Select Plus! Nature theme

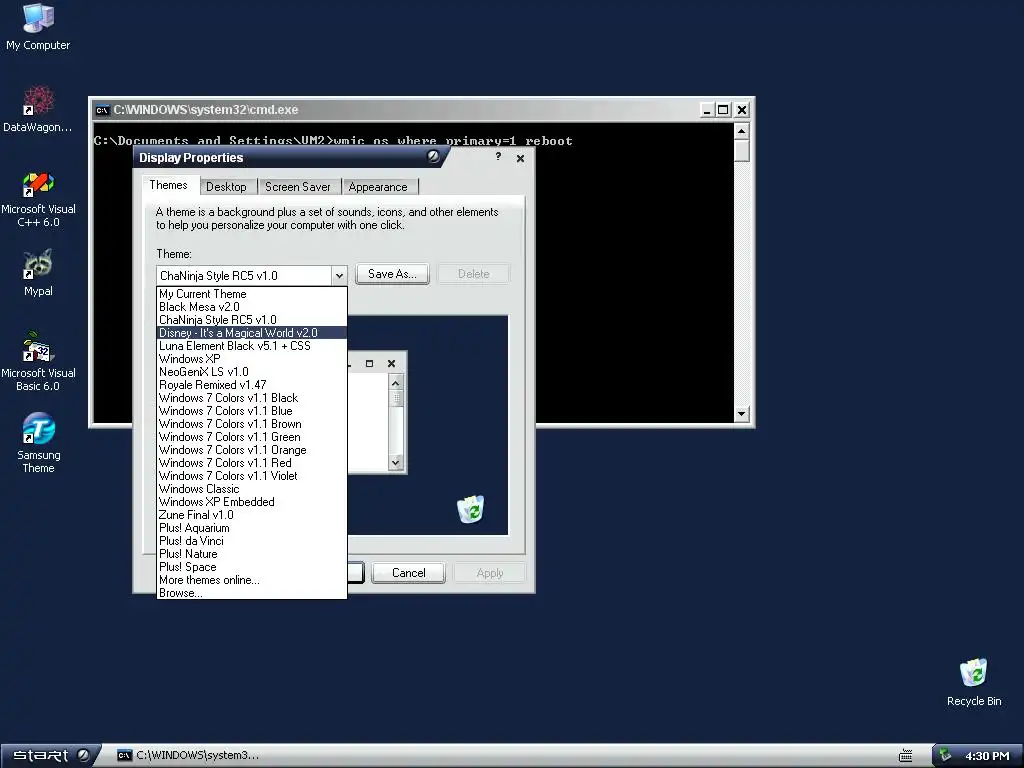click(251, 554)
